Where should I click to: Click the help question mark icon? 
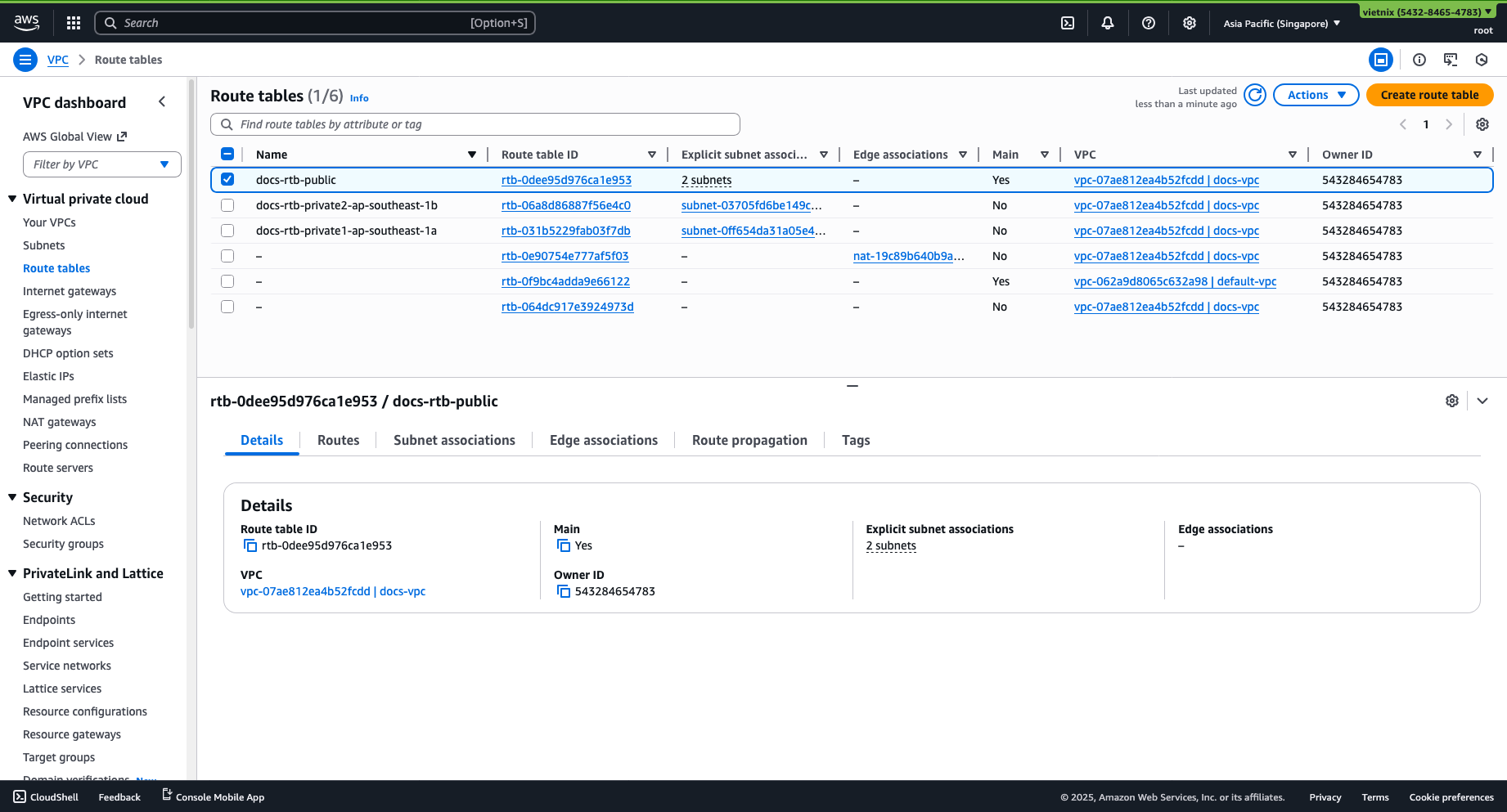1149,23
